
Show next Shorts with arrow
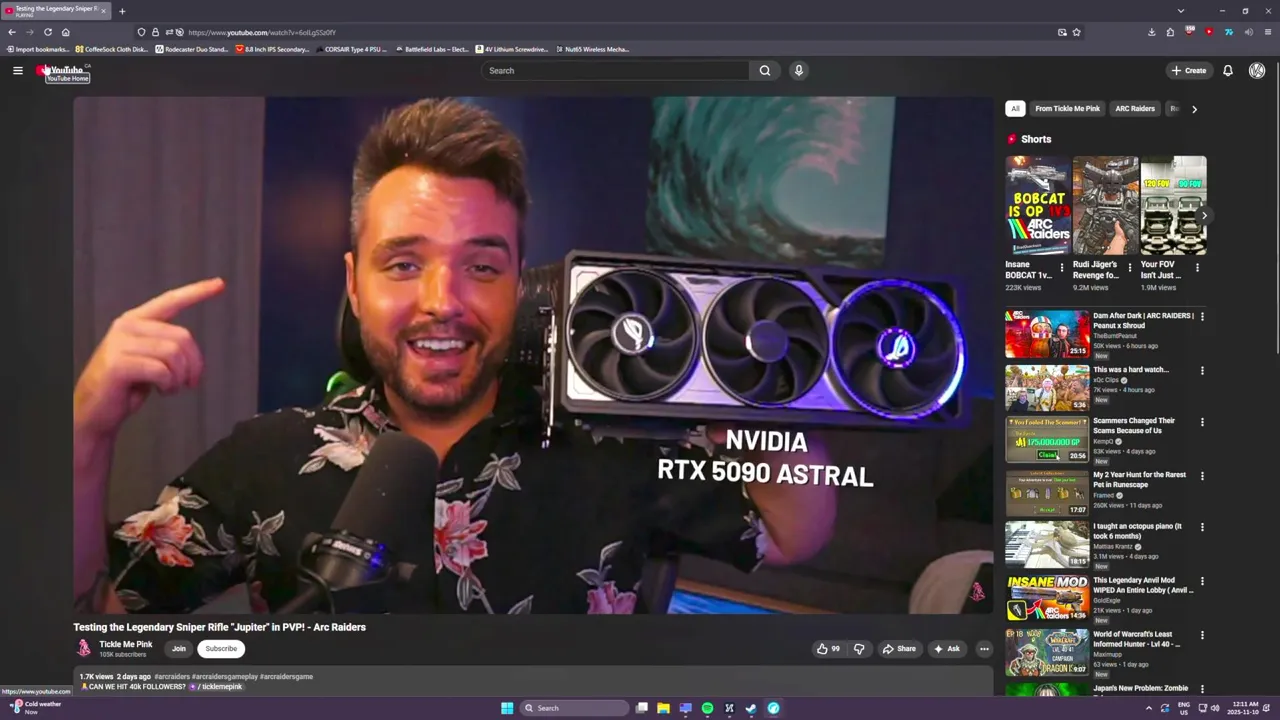tap(1204, 215)
